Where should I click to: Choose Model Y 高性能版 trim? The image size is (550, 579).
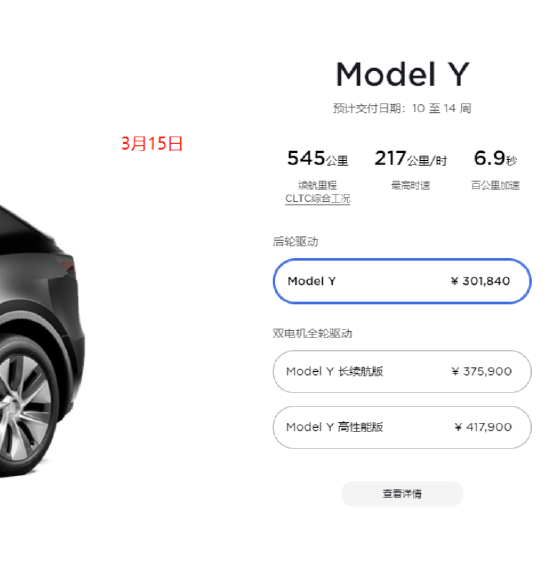coord(402,427)
